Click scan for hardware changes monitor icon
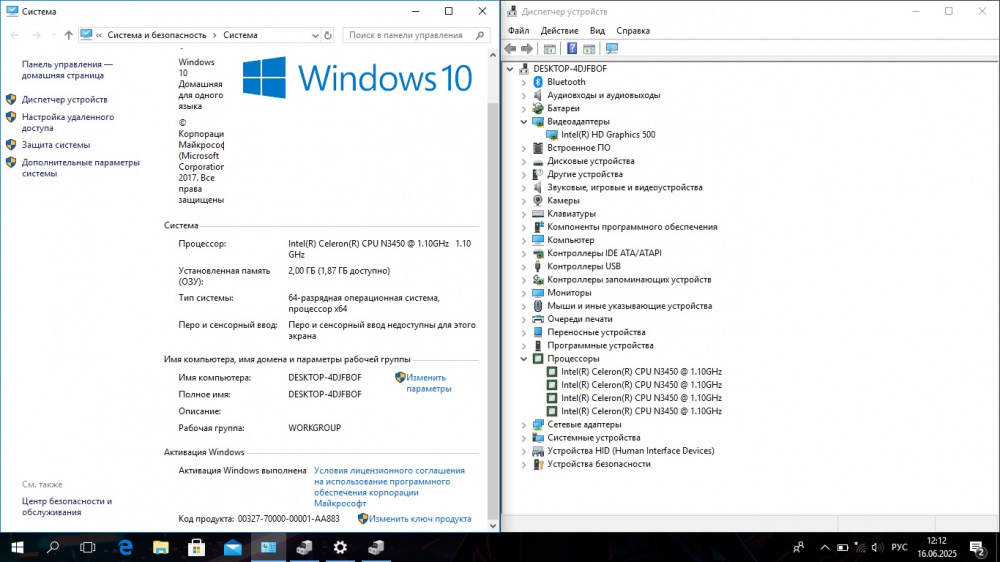This screenshot has height=562, width=1000. pyautogui.click(x=612, y=48)
